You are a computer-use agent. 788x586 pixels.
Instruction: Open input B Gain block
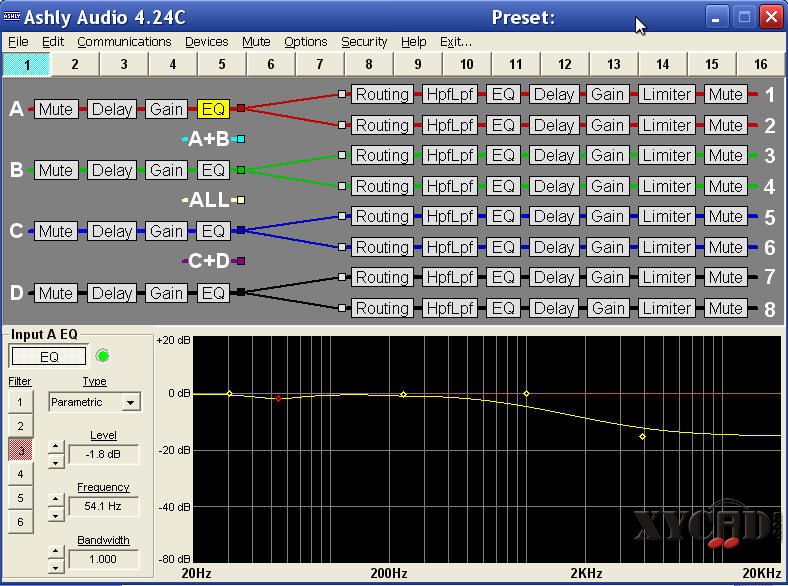pyautogui.click(x=166, y=170)
